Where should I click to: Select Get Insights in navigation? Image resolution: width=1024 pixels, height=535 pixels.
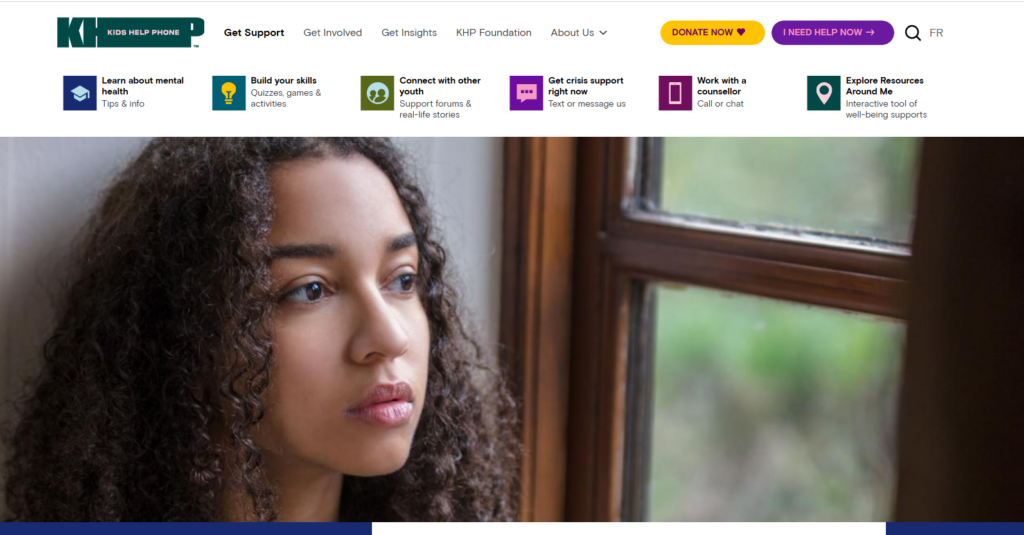coord(409,33)
